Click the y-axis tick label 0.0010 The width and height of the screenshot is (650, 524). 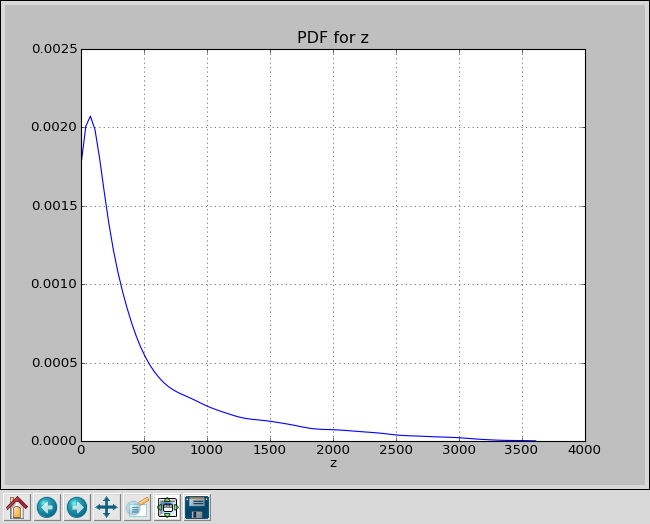(x=55, y=284)
